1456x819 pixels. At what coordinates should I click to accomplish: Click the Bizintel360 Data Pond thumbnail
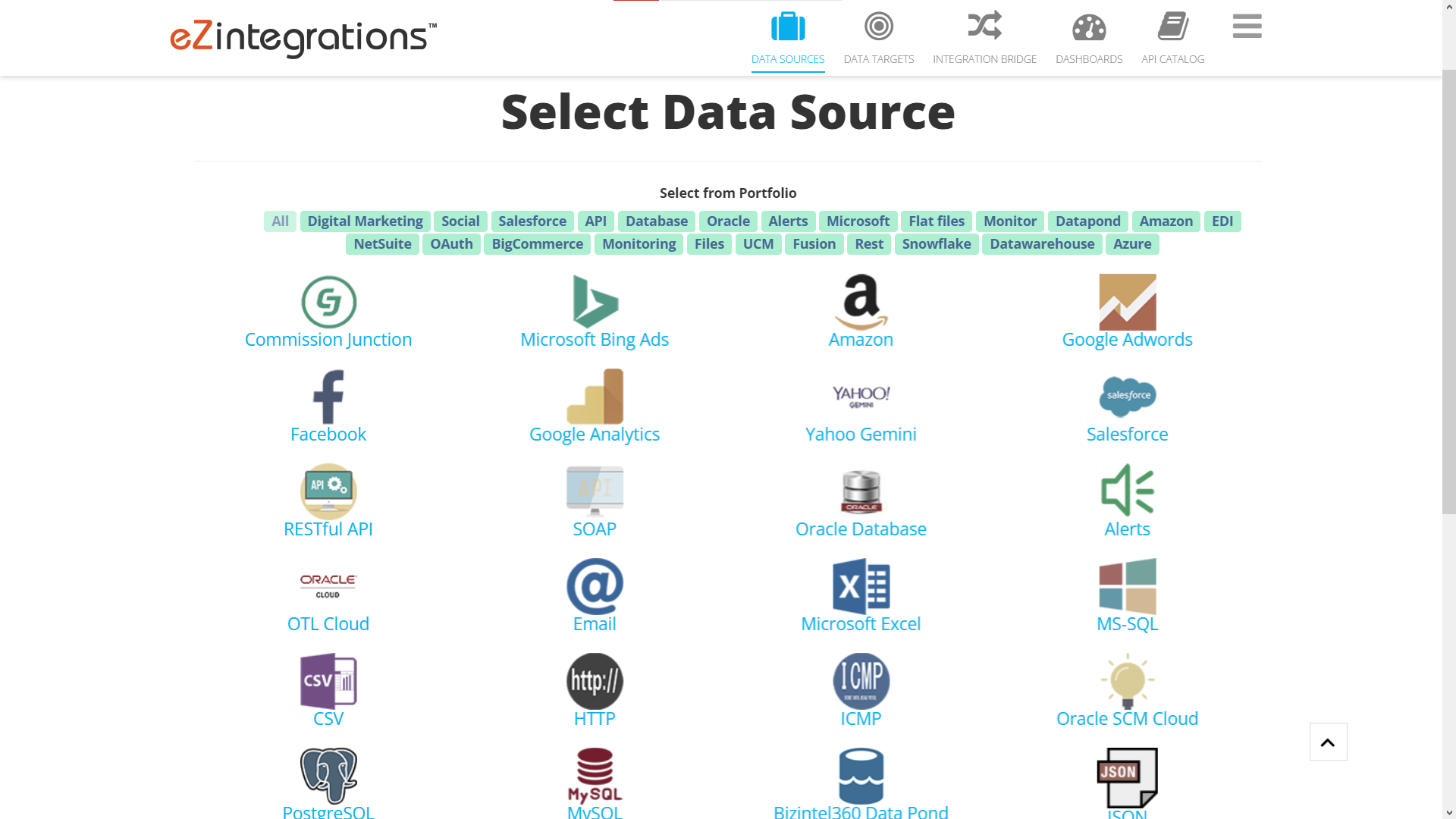861,775
